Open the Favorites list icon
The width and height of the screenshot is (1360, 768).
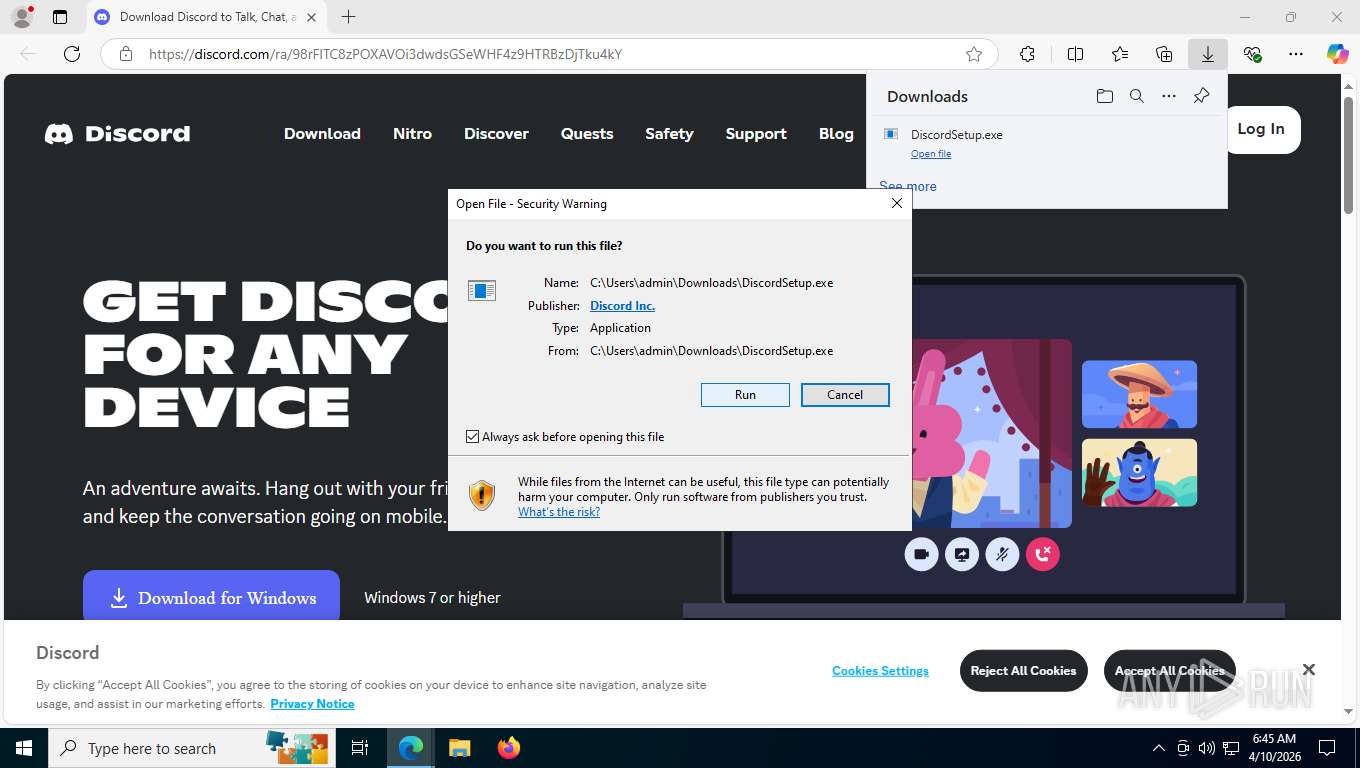[1120, 54]
